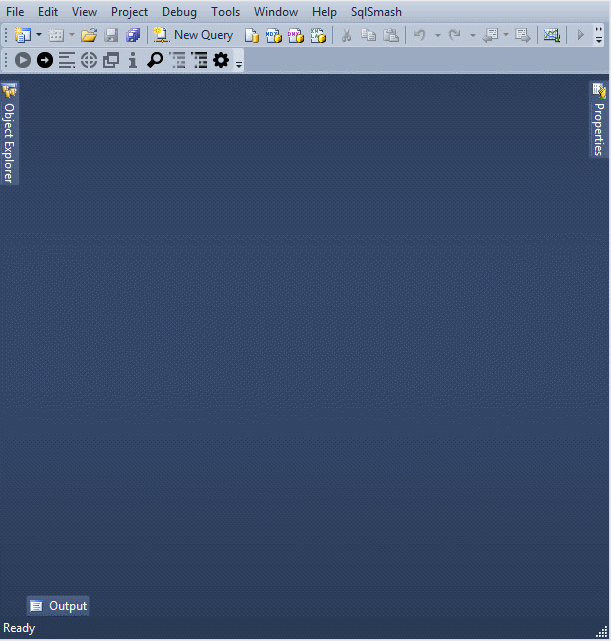Open the View menu
The height and width of the screenshot is (641, 611).
[84, 12]
